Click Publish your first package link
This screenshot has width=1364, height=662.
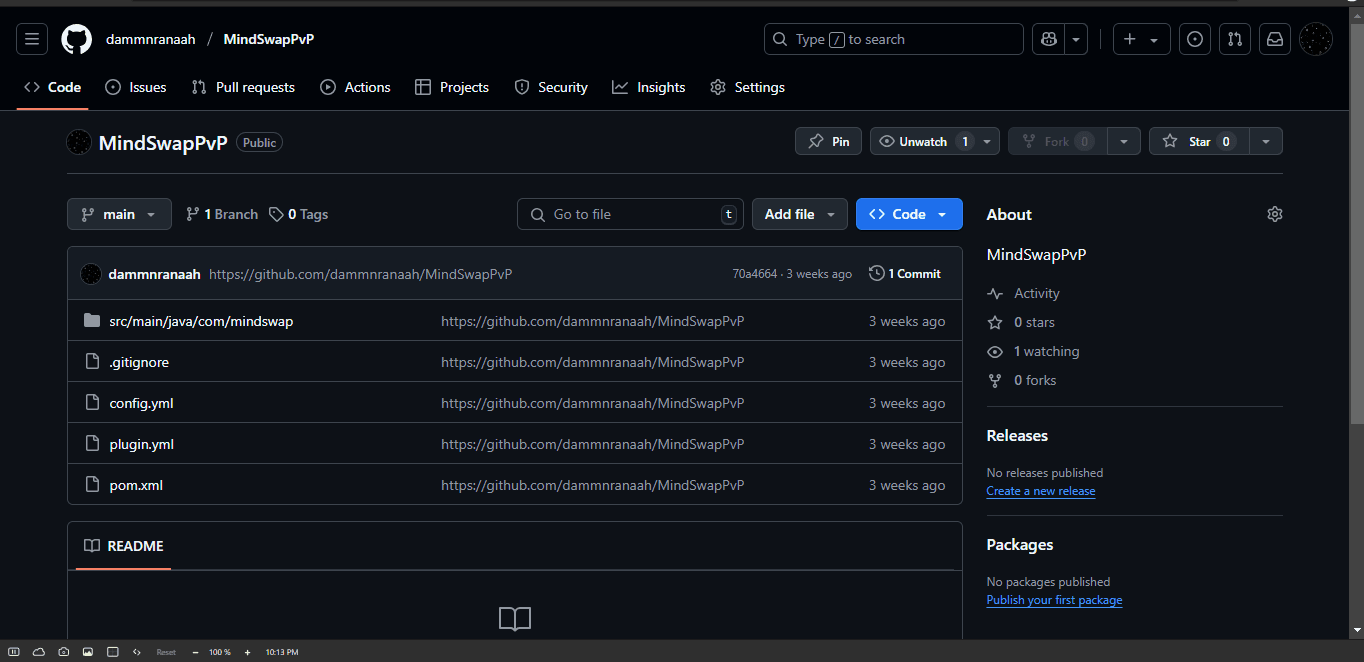coord(1054,600)
